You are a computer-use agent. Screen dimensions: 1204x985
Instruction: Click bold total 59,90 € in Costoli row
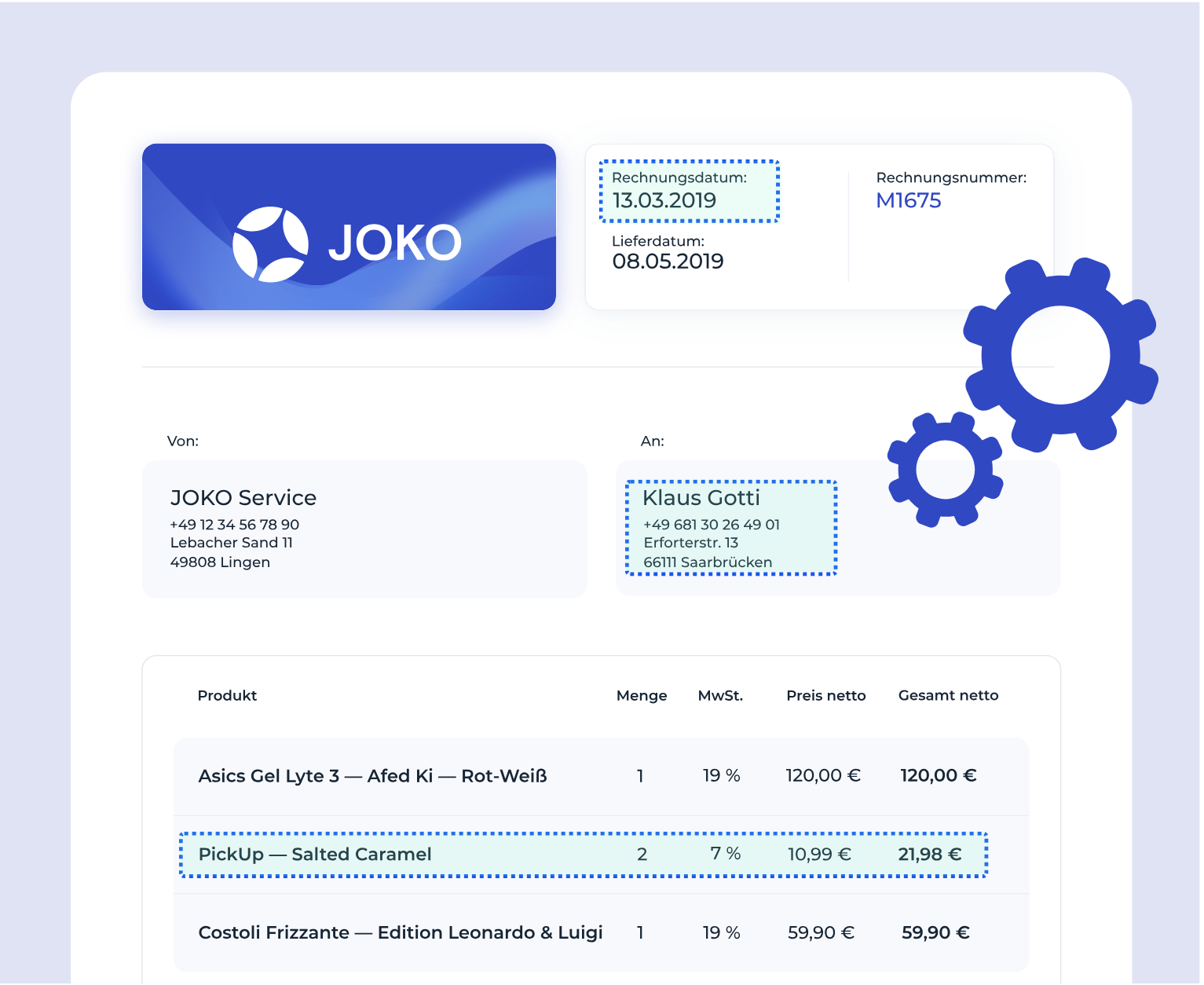pos(936,933)
